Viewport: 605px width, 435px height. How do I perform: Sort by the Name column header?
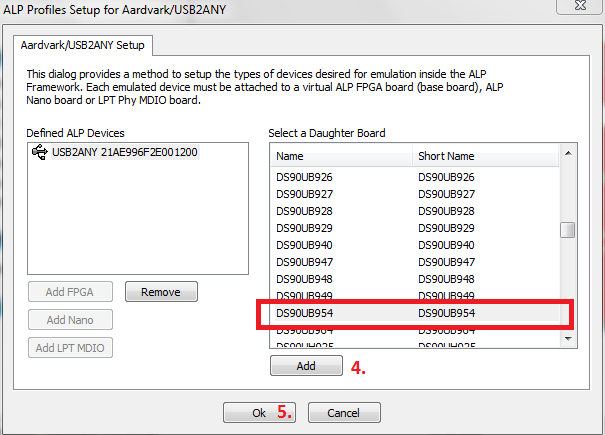pos(340,156)
